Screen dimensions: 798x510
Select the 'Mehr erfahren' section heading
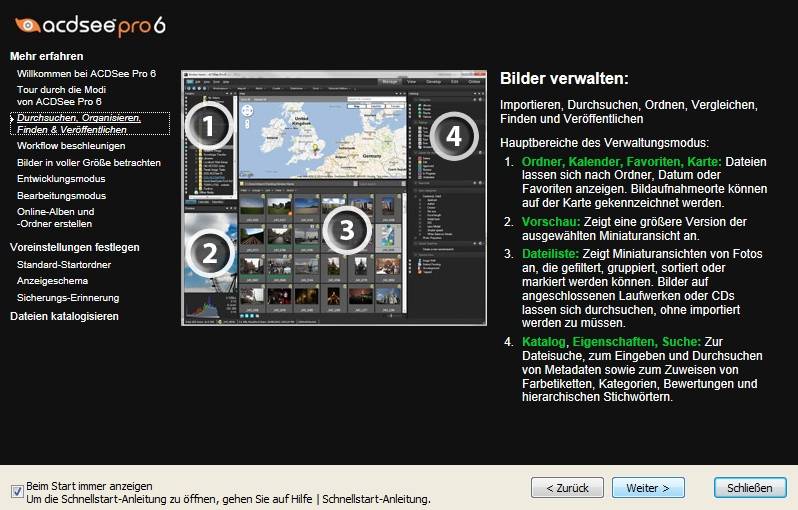tap(46, 56)
